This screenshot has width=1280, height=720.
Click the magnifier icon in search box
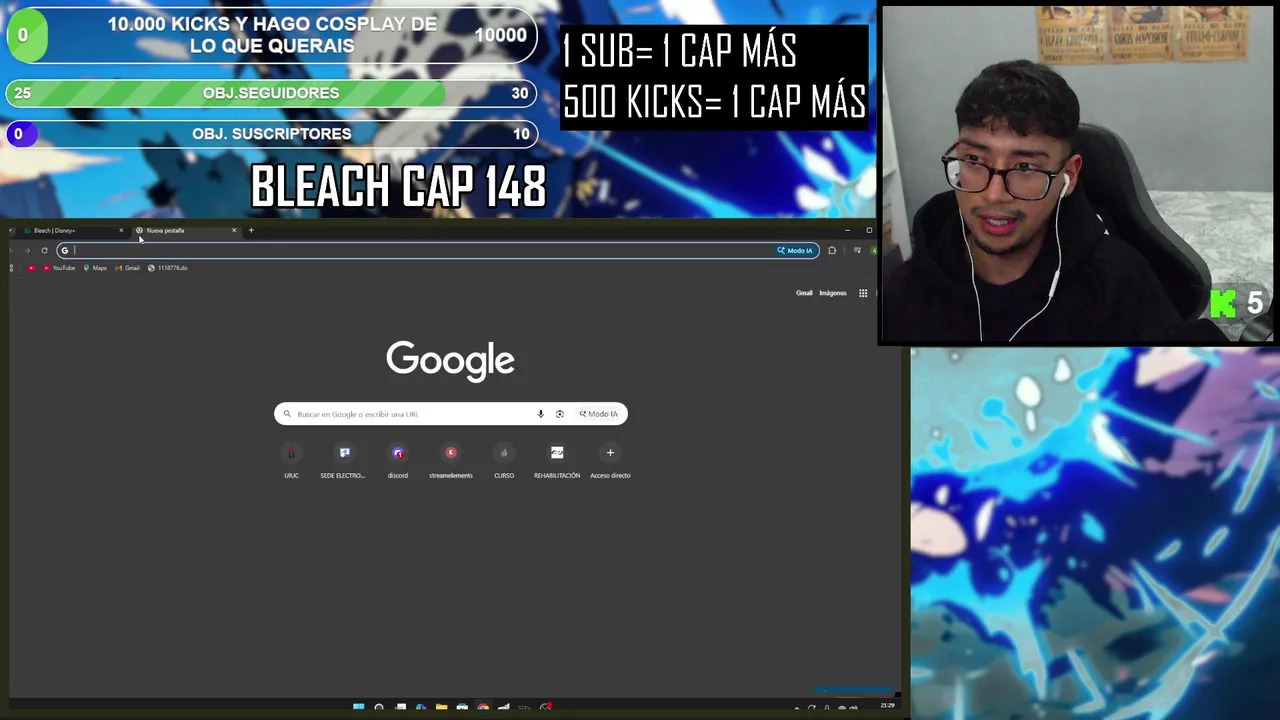pos(287,414)
